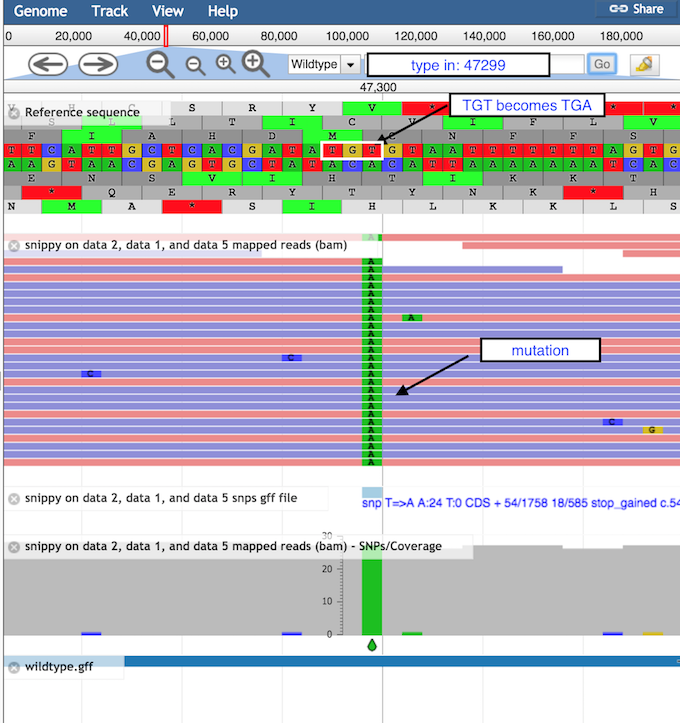Screen dimensions: 680x723
Task: Click the green SNP droplet marker
Action: pos(372,645)
